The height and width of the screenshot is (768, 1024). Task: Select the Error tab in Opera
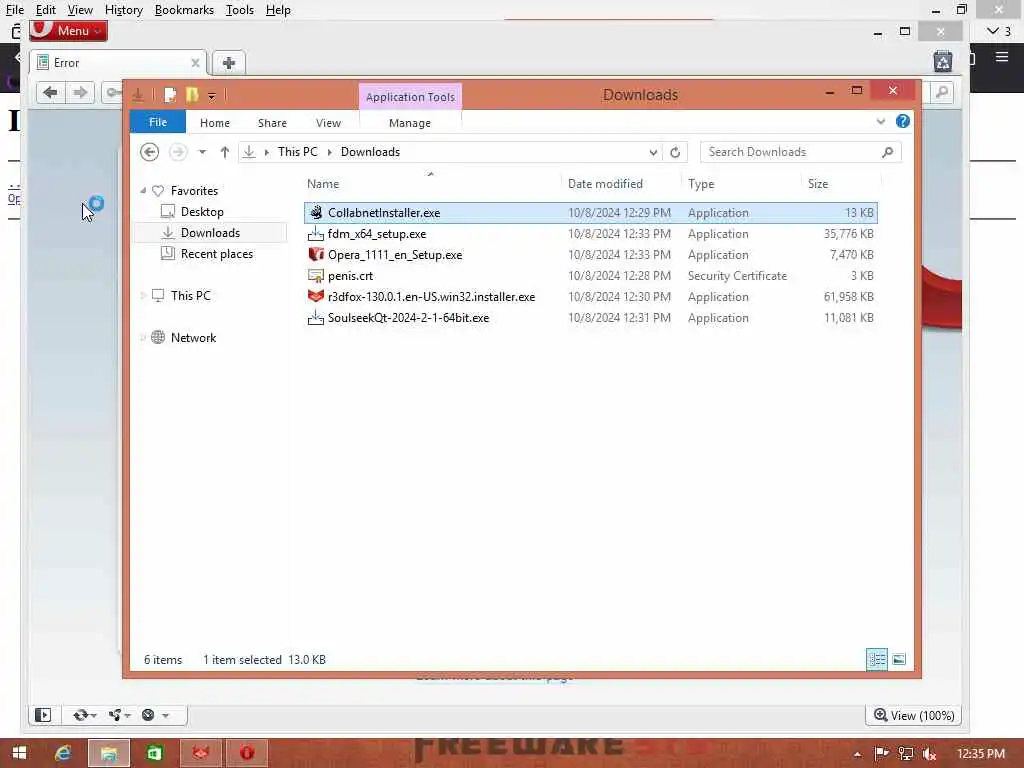(x=118, y=63)
